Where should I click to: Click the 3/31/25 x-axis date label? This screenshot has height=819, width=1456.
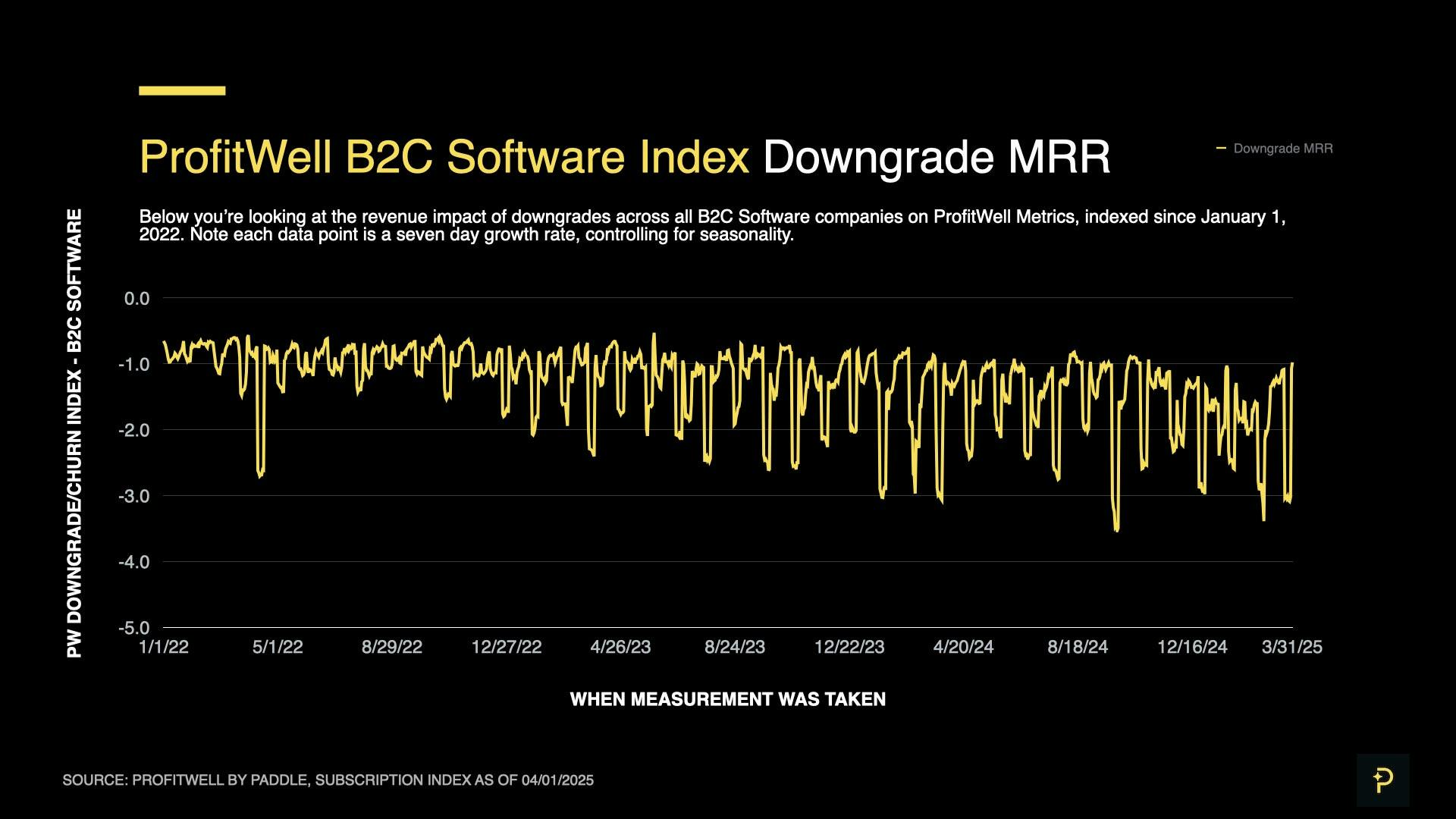click(x=1291, y=647)
